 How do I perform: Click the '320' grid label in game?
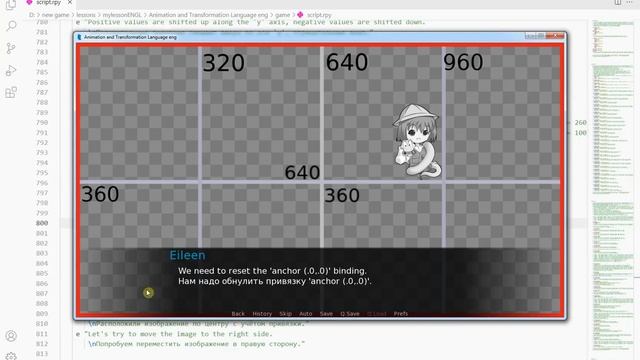(224, 63)
